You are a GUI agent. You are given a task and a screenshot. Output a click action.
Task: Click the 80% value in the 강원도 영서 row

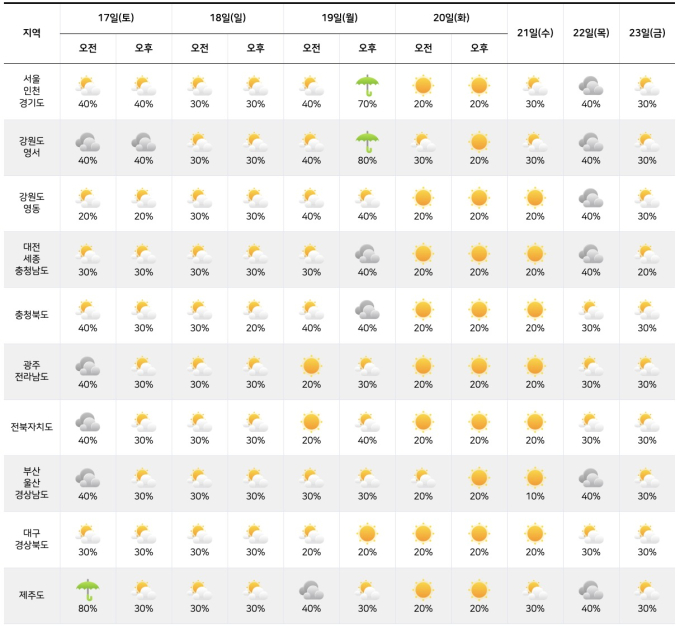coord(367,160)
